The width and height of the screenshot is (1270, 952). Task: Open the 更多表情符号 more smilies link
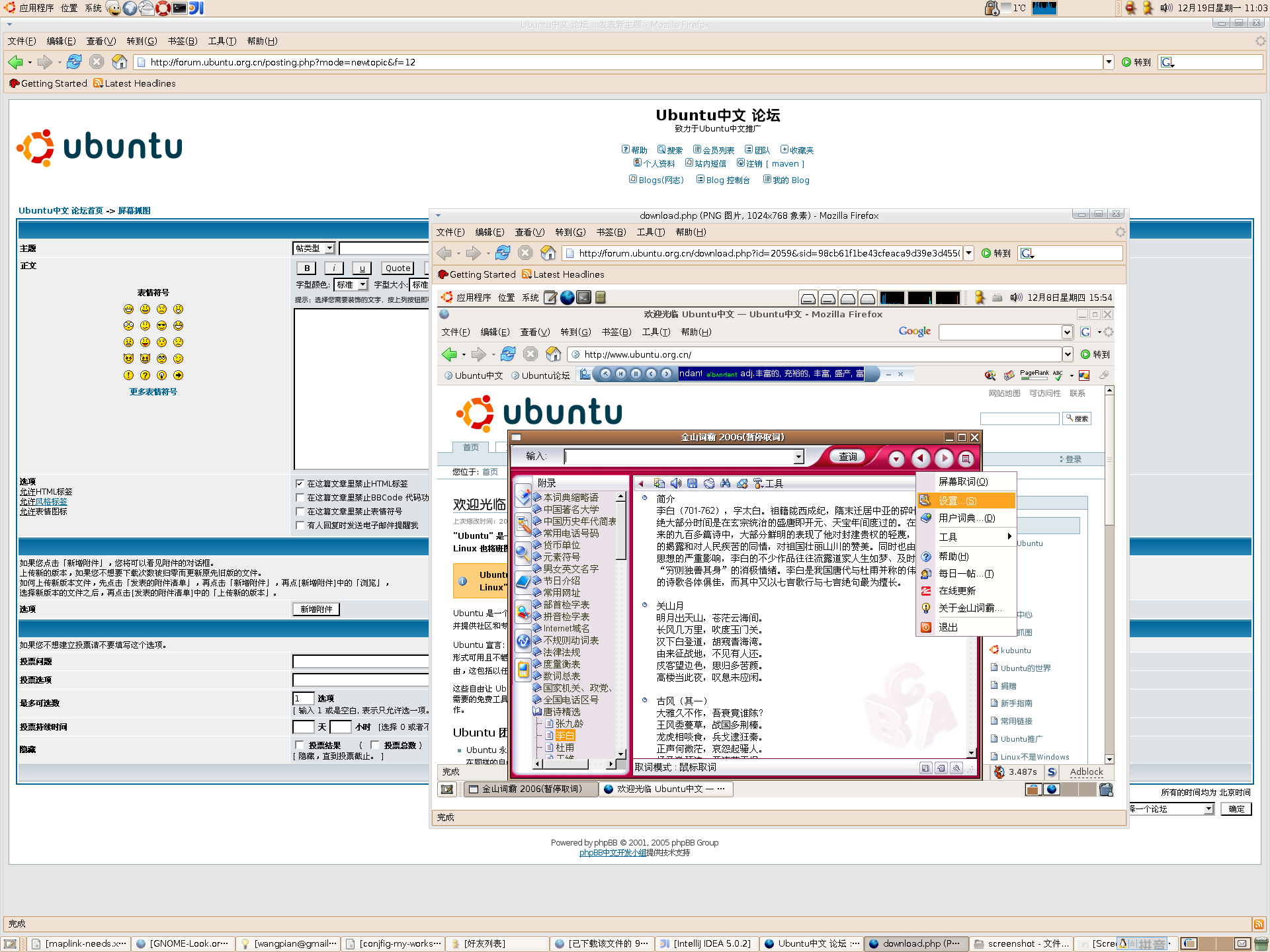pos(153,392)
